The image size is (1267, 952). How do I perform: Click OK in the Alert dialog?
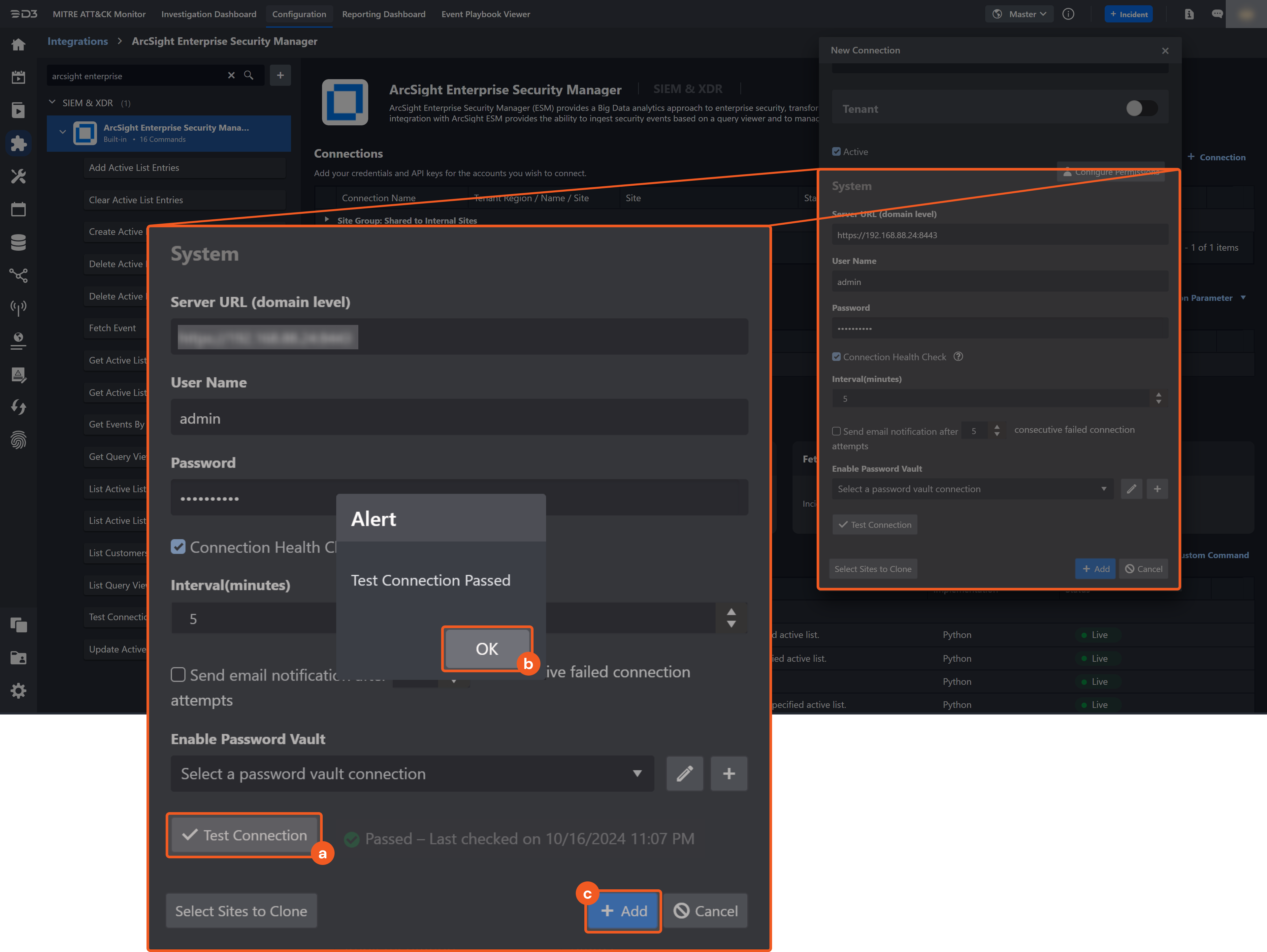[487, 649]
